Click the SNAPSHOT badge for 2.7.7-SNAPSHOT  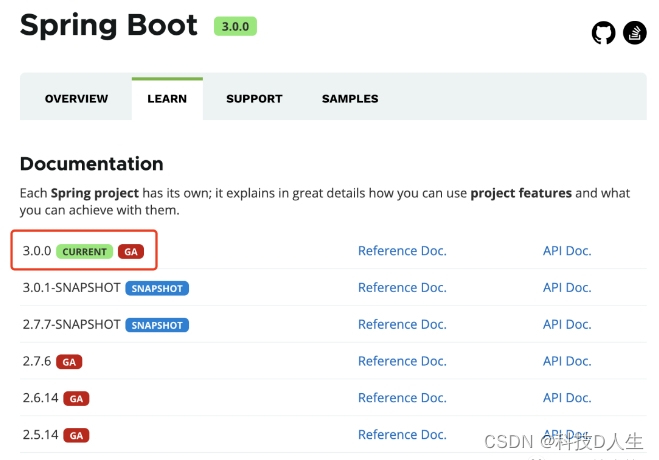pyautogui.click(x=157, y=325)
